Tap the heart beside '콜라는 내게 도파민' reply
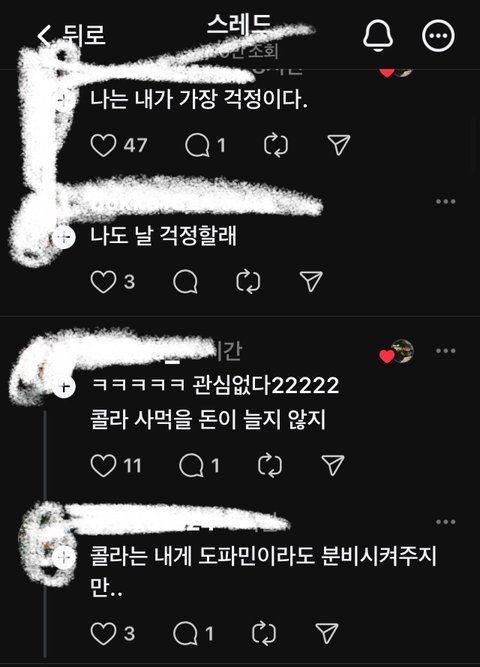480x667 pixels. (x=103, y=633)
